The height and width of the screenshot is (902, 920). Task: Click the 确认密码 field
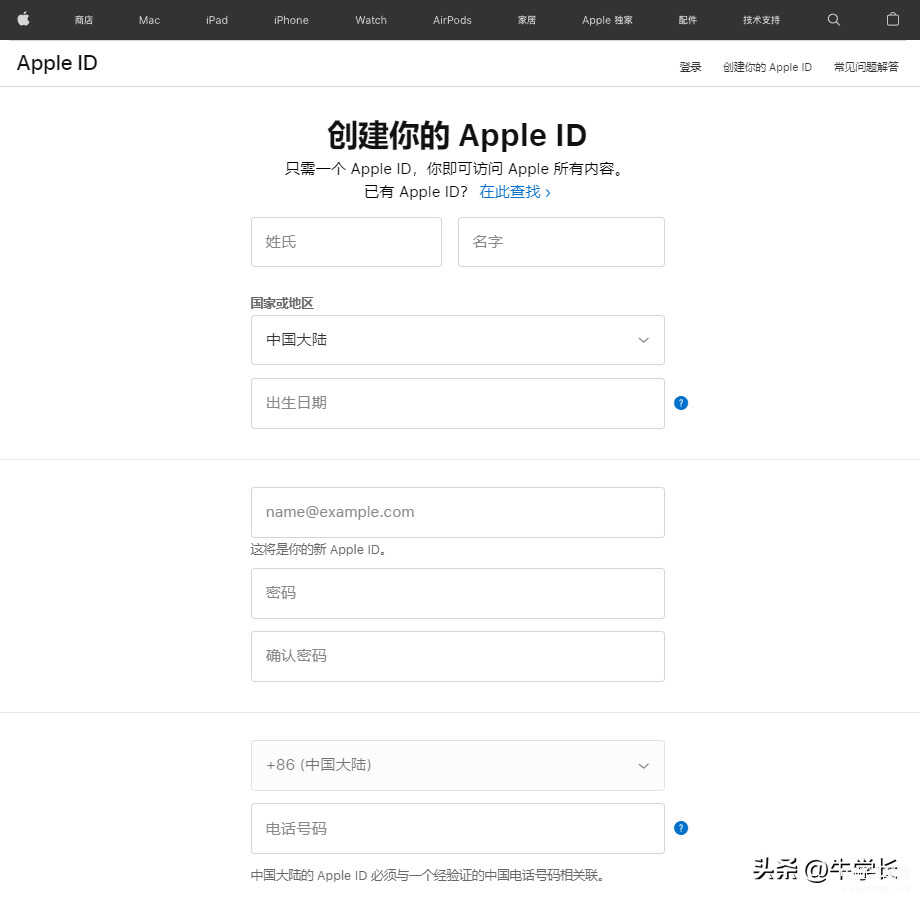click(x=457, y=656)
